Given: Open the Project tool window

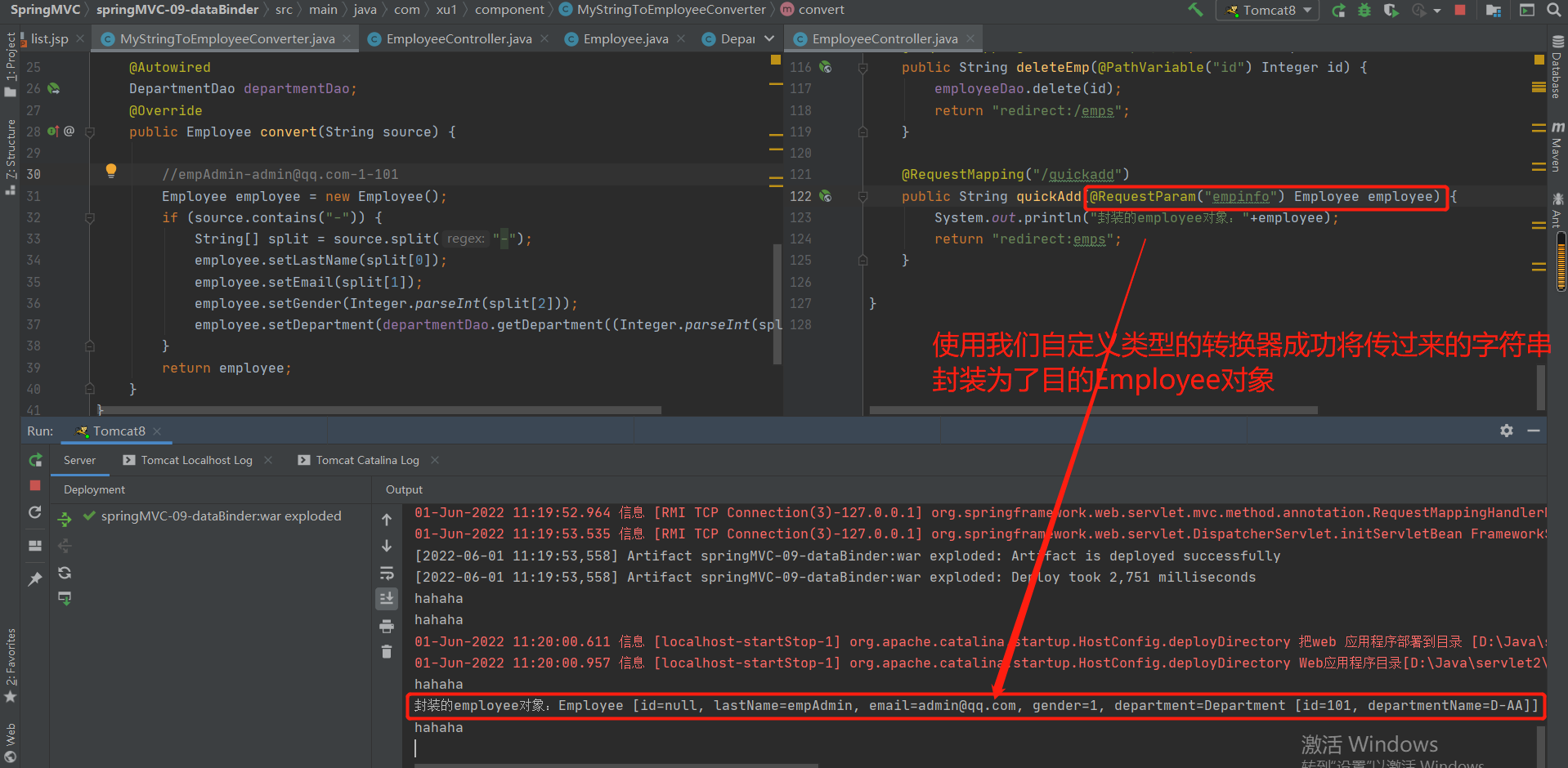Looking at the screenshot, I should point(11,64).
